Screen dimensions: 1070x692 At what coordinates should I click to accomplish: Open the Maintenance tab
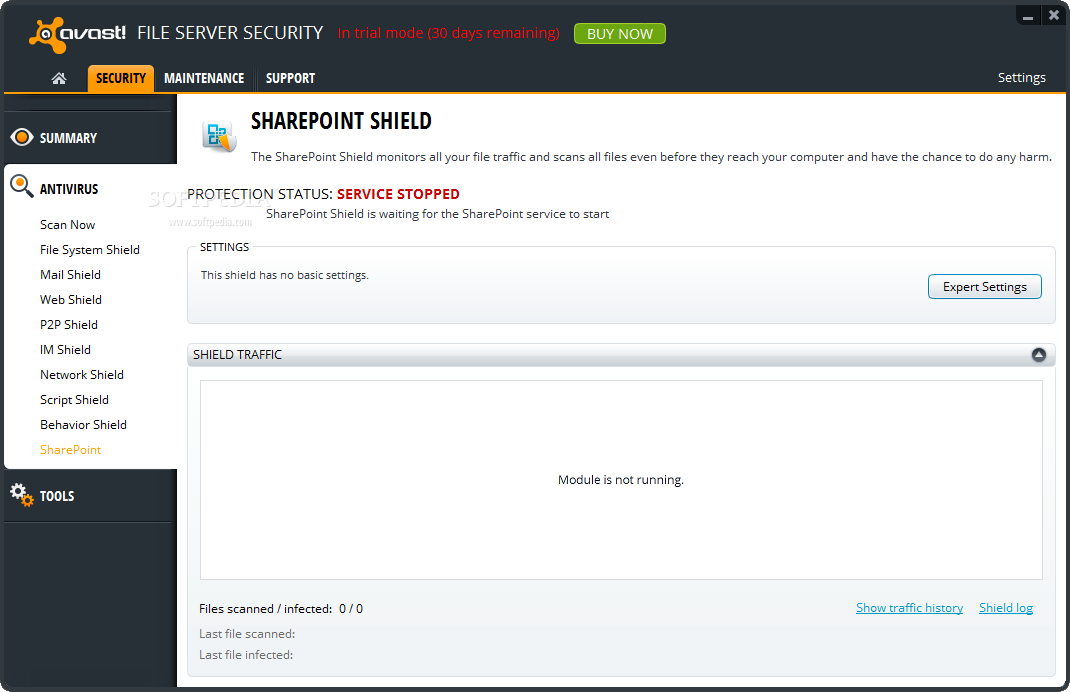click(x=204, y=78)
